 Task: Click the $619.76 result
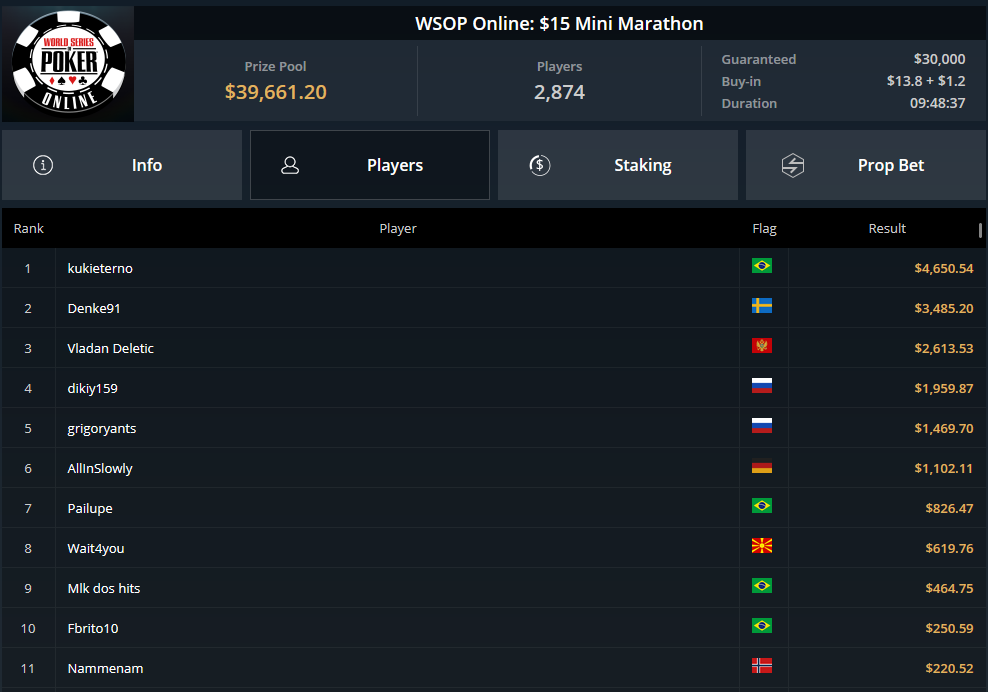(949, 548)
